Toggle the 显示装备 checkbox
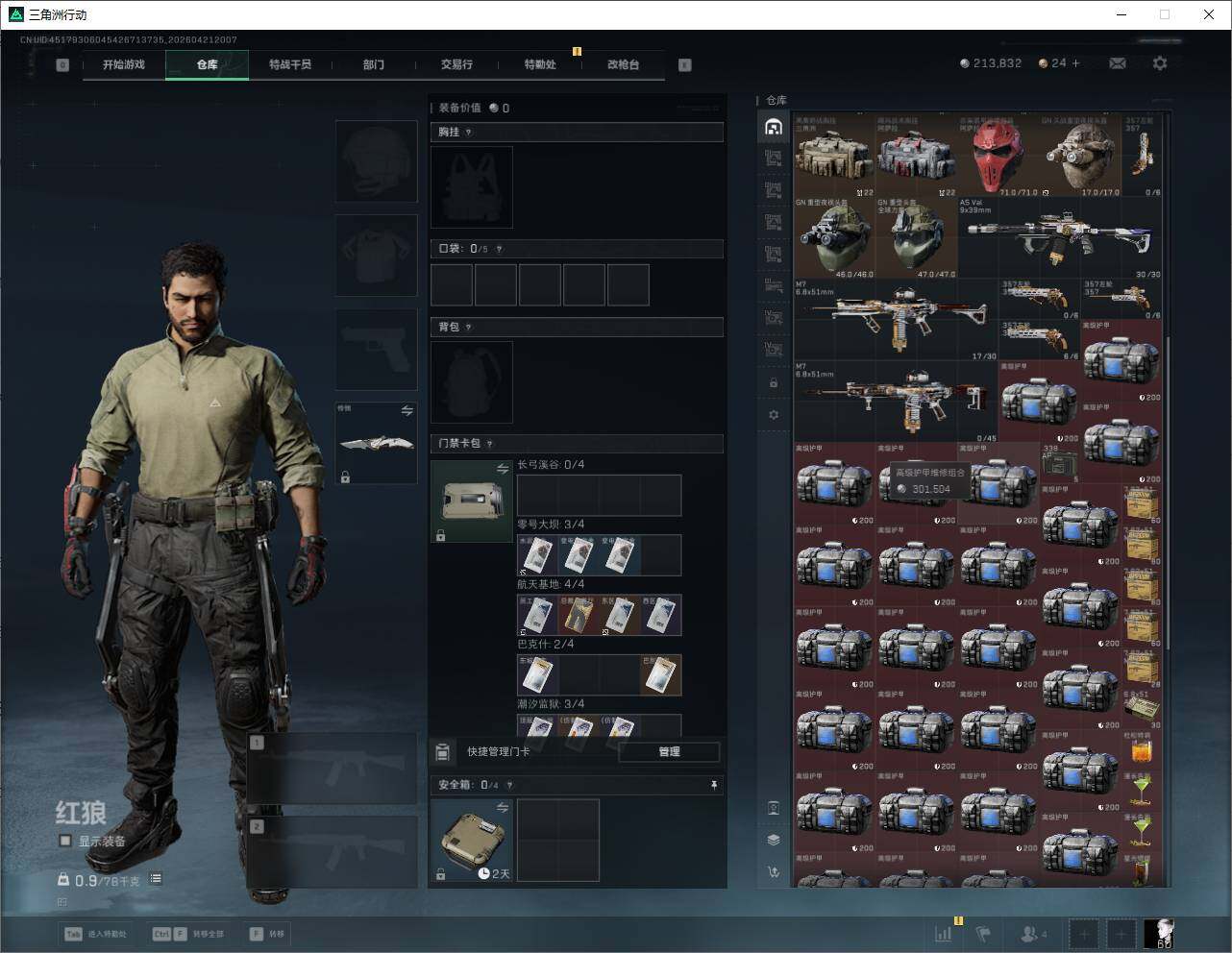 pyautogui.click(x=65, y=841)
